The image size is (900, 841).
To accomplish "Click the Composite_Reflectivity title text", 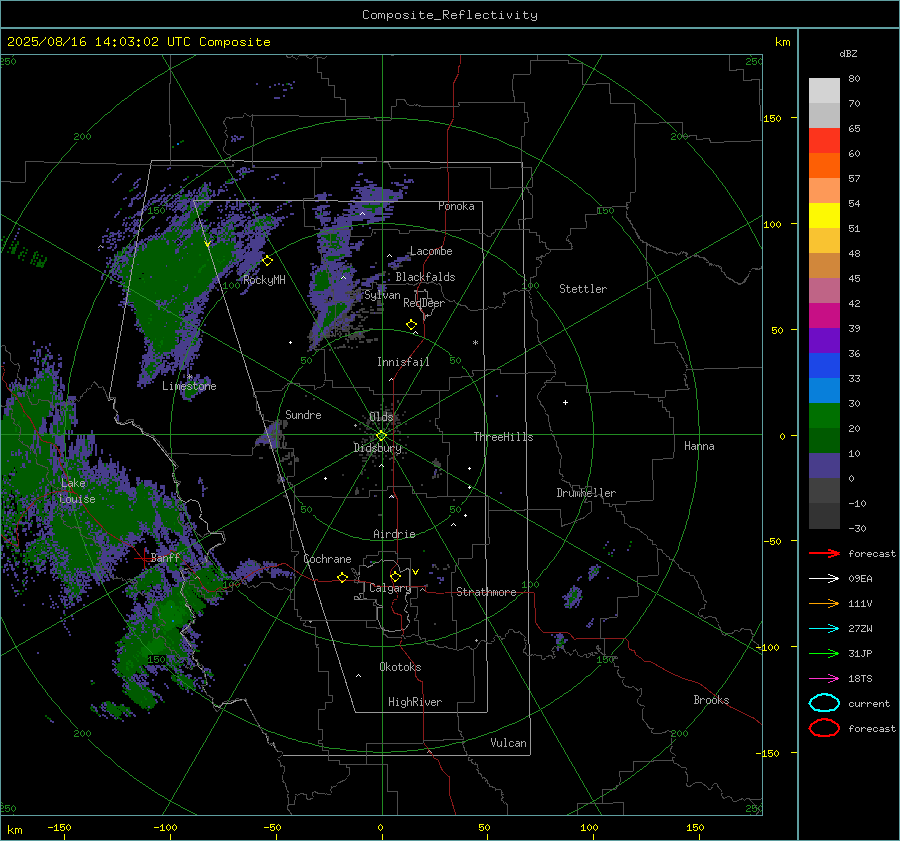I will click(450, 15).
